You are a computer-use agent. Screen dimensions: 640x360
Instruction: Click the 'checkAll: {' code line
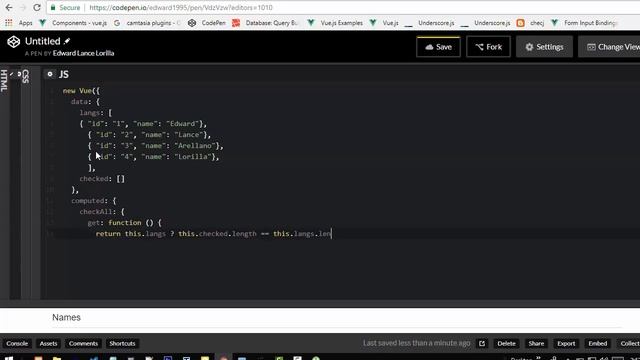[x=102, y=212]
